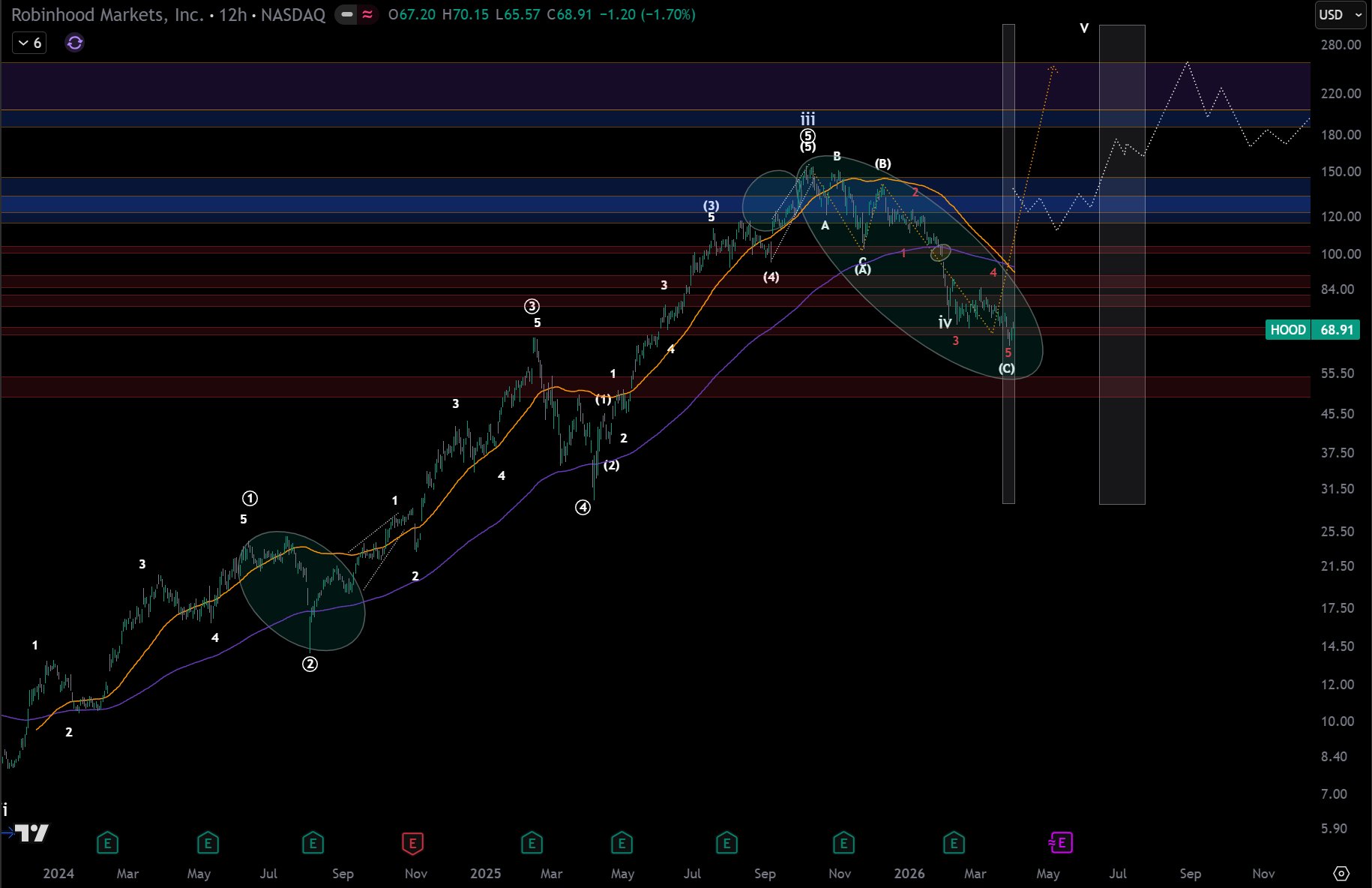
Task: Open the earnings marker between 2024 and Mar 2024
Action: 107,843
